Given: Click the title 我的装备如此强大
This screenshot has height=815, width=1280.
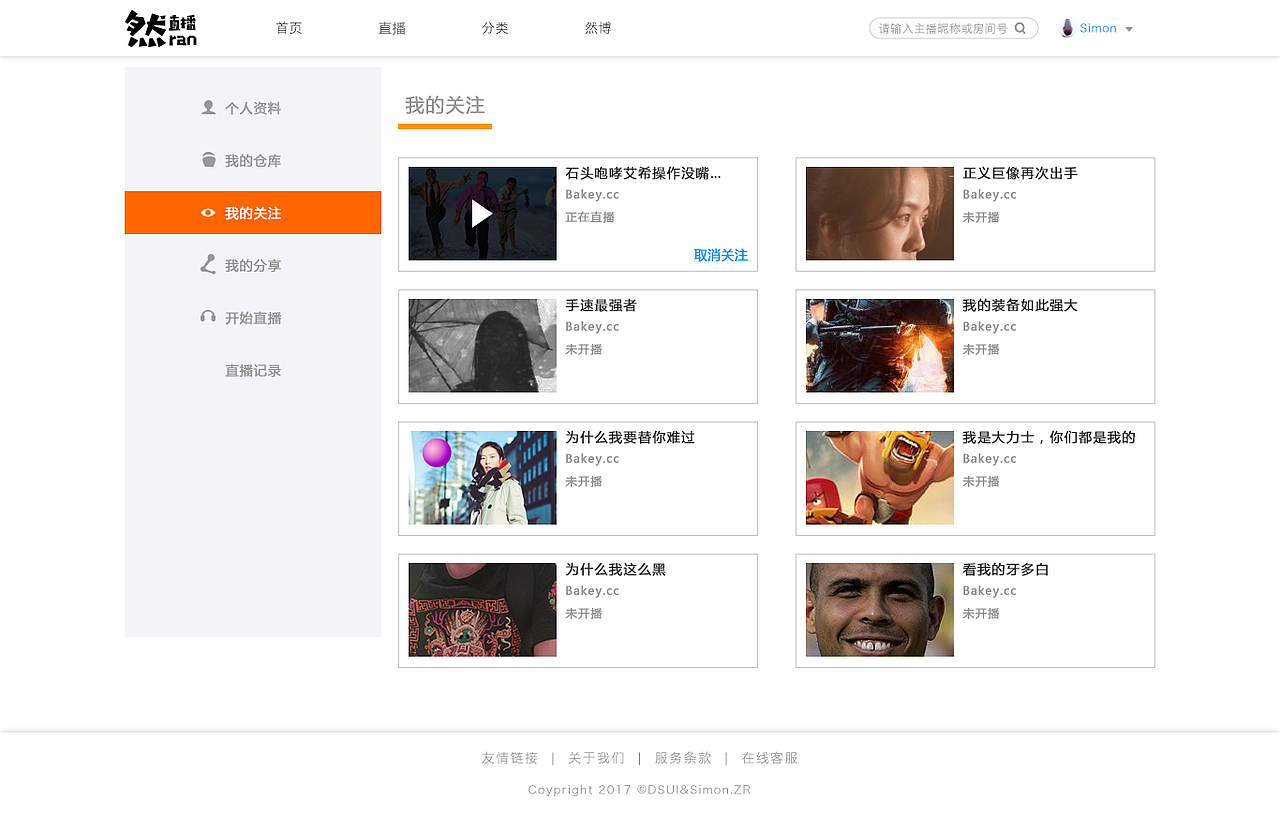Looking at the screenshot, I should tap(1020, 305).
